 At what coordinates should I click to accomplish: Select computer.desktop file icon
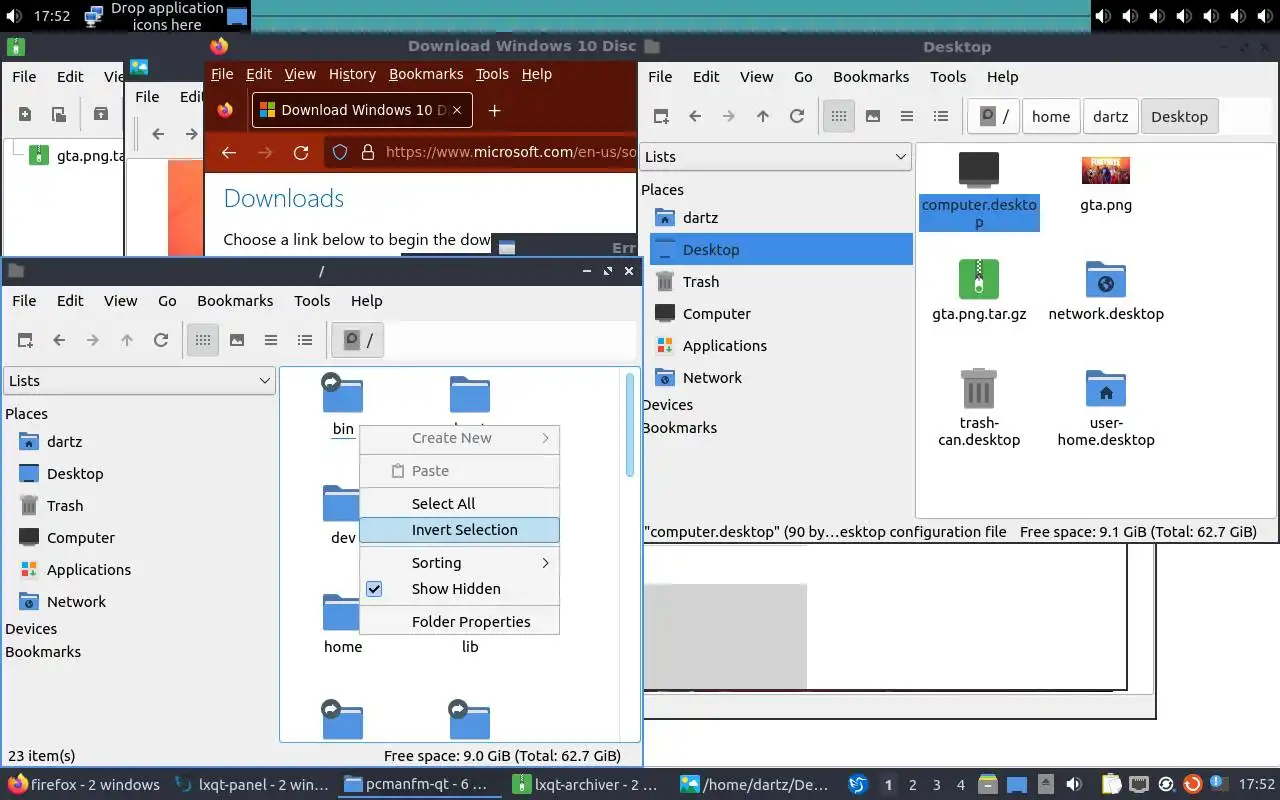[x=979, y=170]
